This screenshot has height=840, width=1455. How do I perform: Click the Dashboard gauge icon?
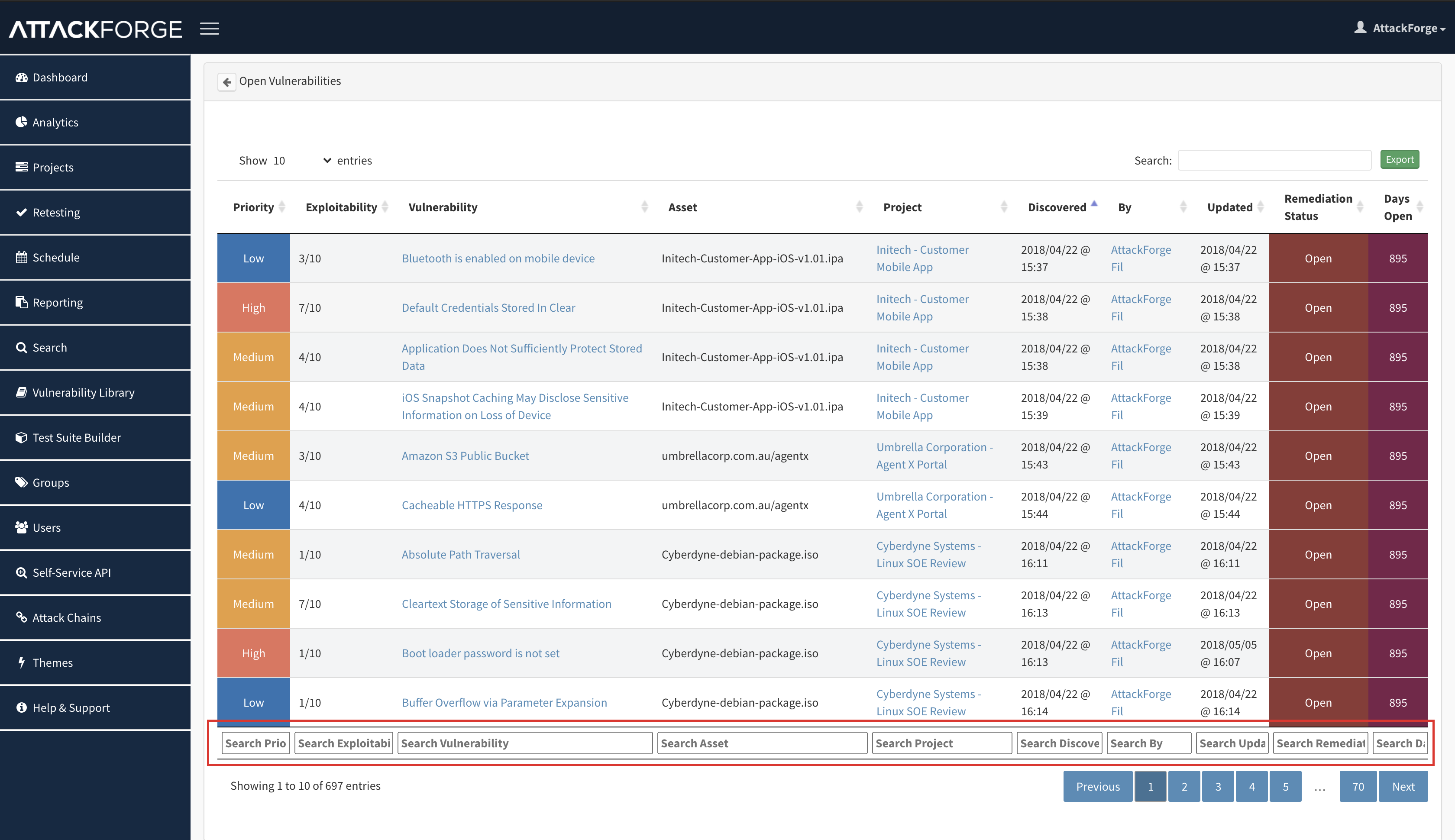21,78
